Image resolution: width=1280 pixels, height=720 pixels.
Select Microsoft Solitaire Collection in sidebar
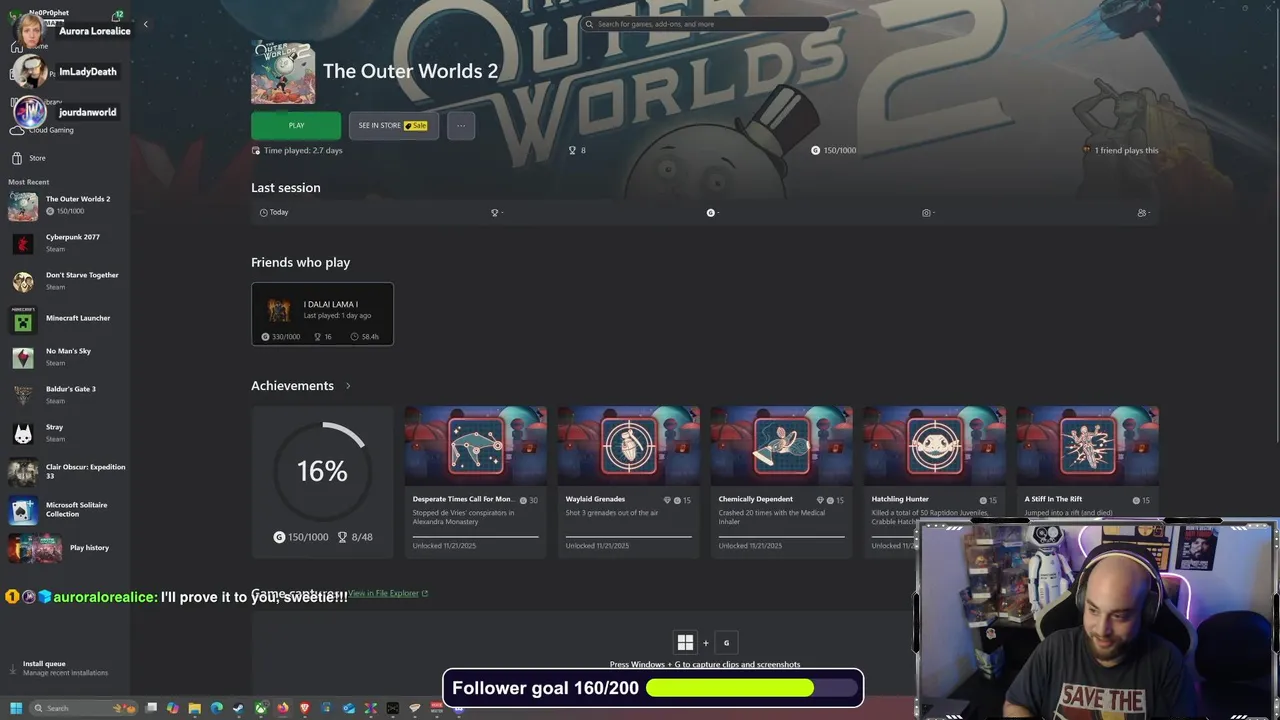tap(65, 509)
